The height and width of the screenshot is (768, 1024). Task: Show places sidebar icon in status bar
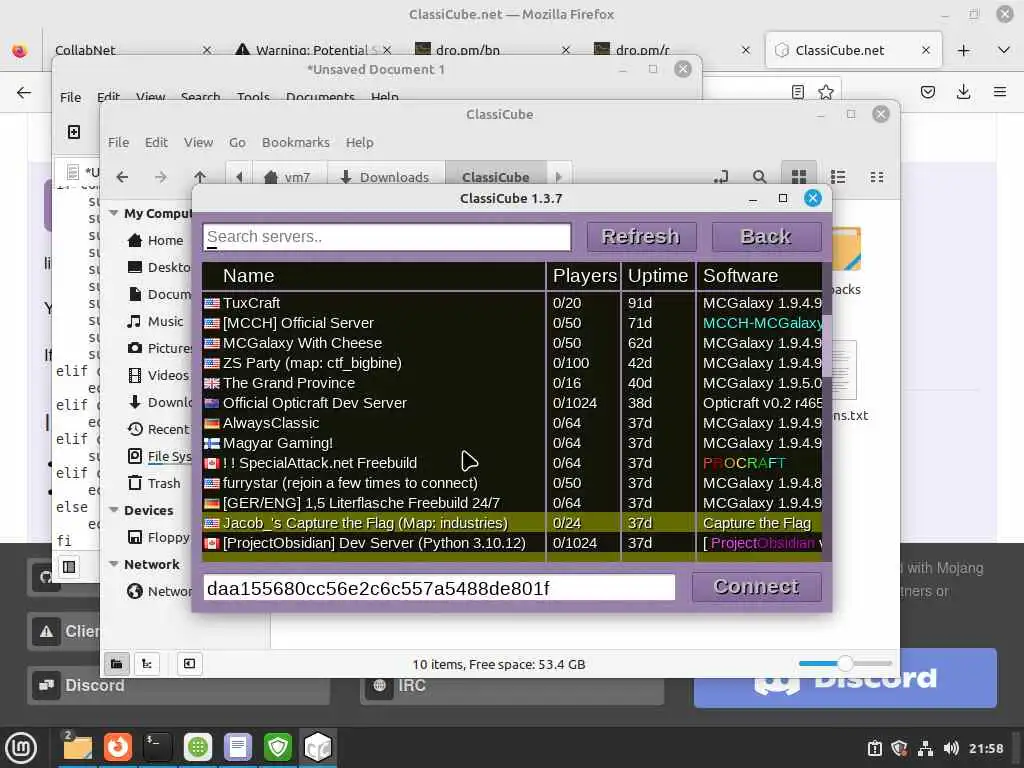point(116,664)
